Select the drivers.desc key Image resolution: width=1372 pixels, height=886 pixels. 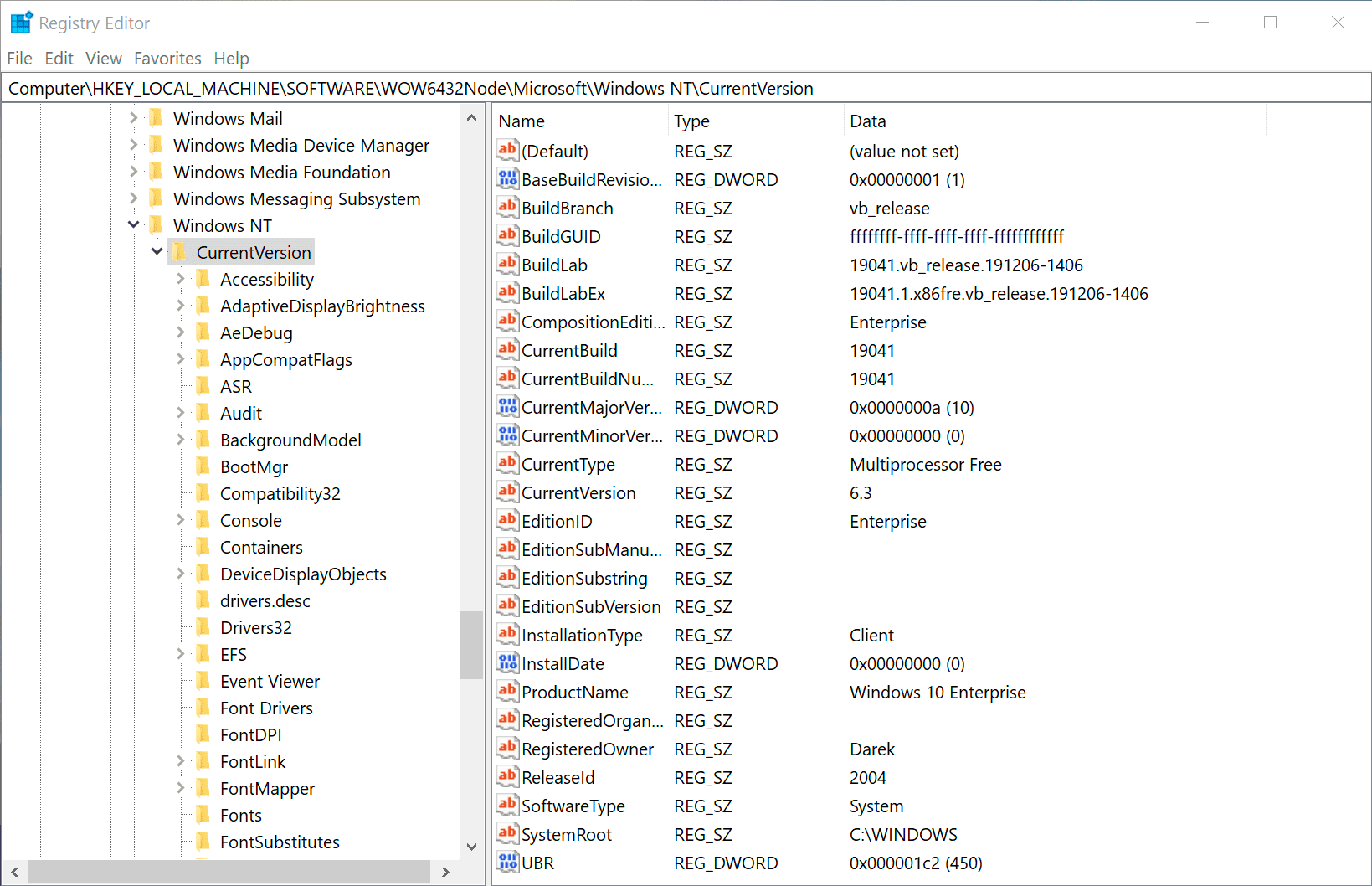[265, 600]
